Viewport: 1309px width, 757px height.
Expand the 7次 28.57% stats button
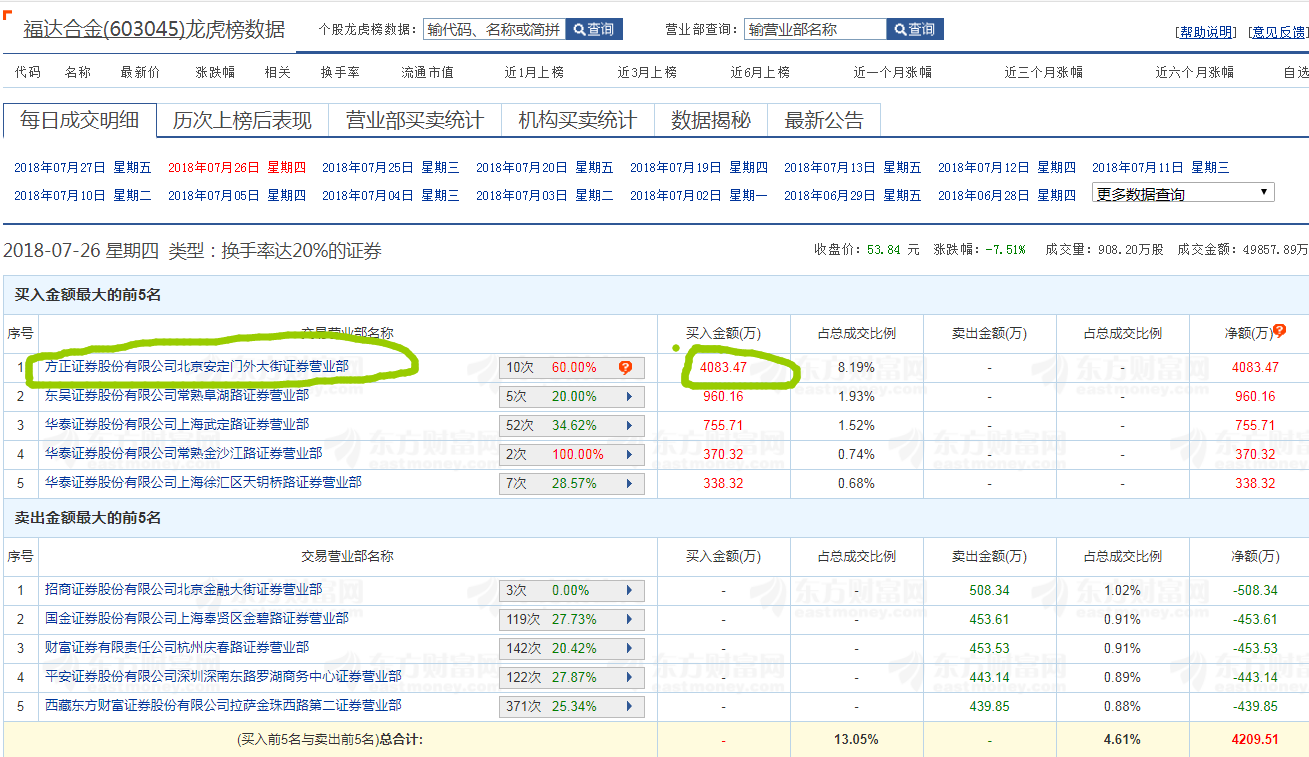click(x=572, y=484)
